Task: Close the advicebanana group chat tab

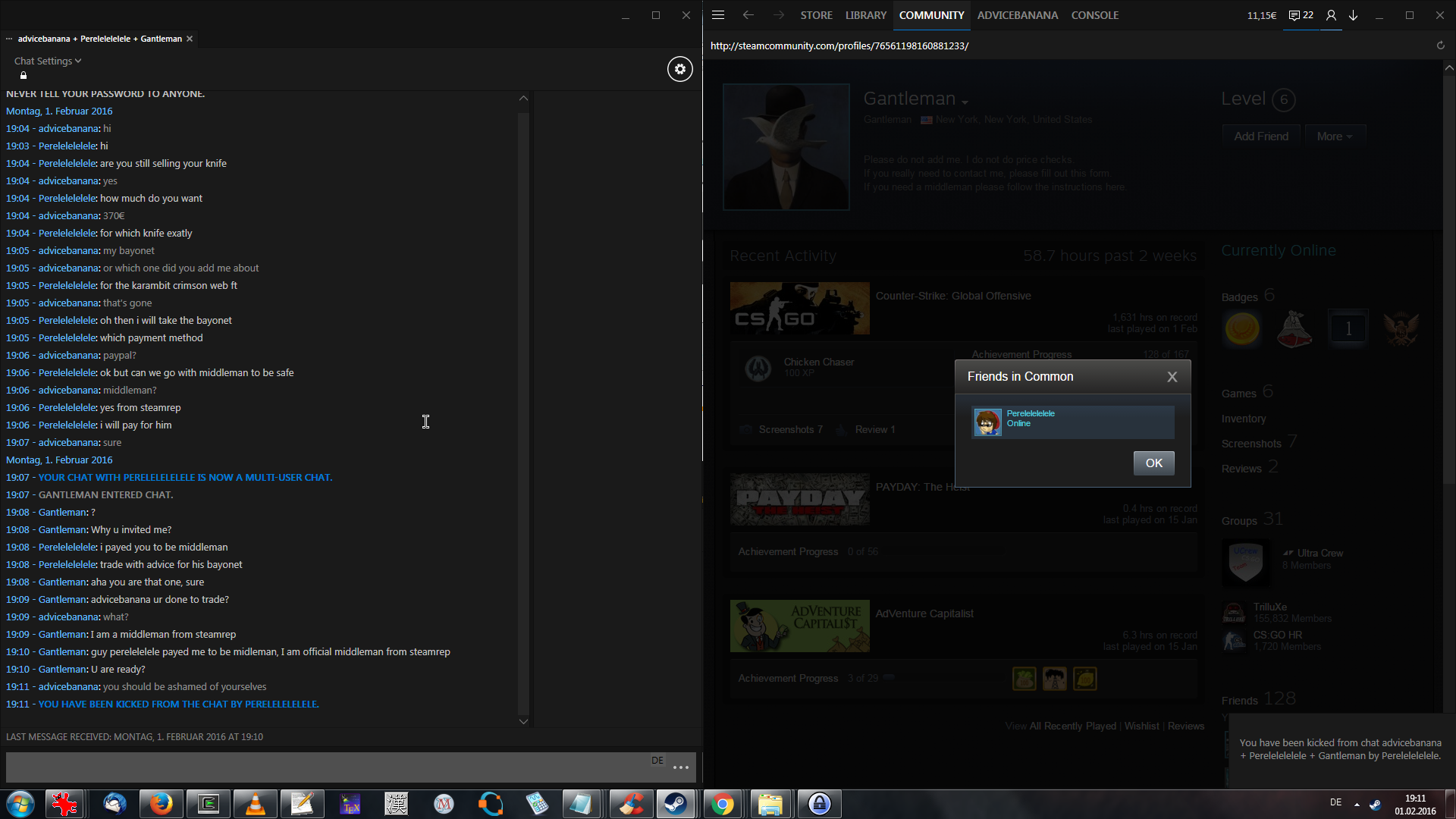Action: (x=190, y=39)
